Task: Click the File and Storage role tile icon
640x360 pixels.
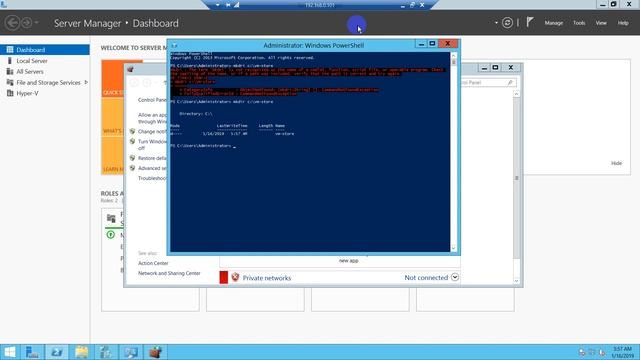Action: (111, 218)
